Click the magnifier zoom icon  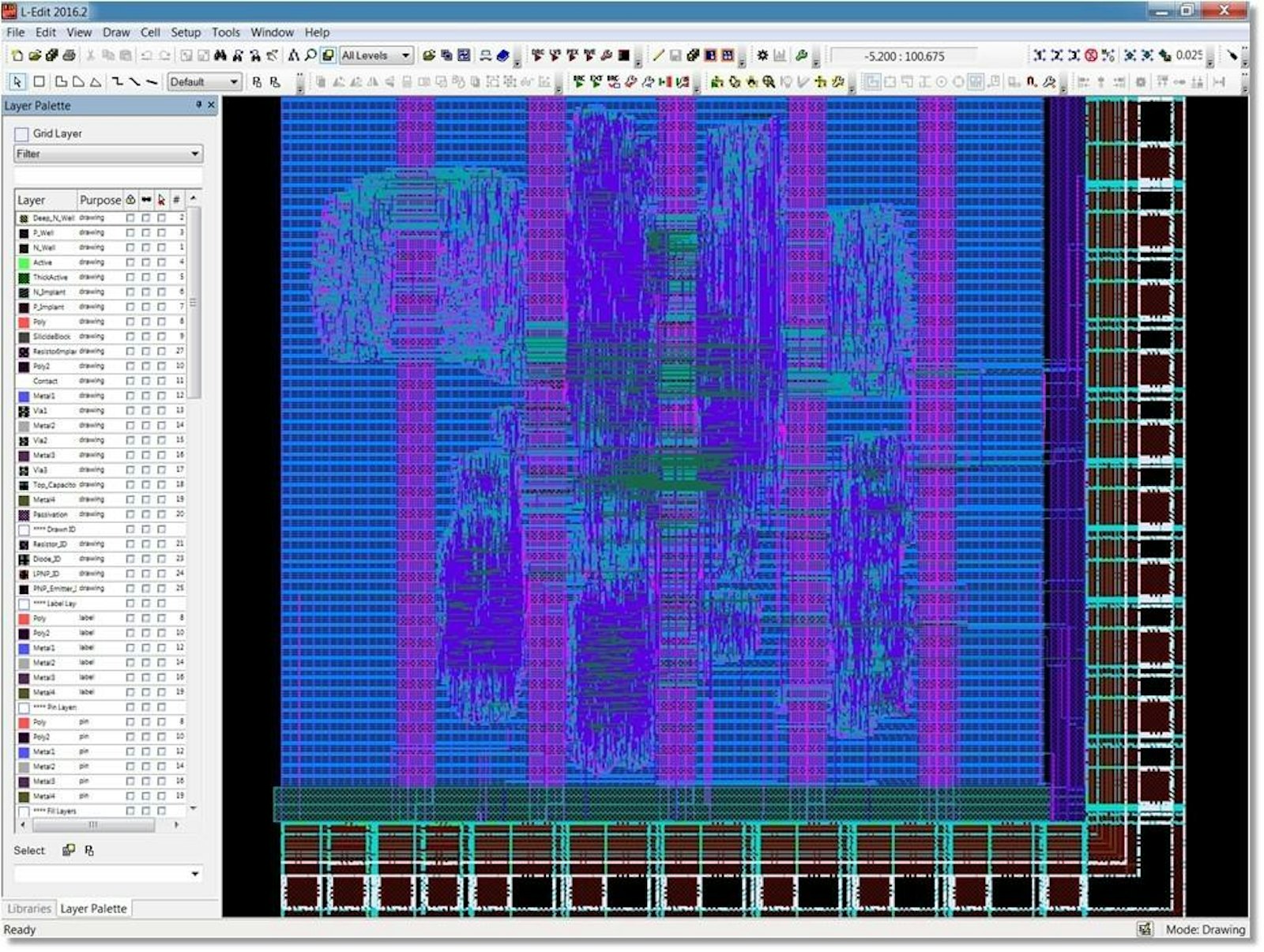click(310, 55)
